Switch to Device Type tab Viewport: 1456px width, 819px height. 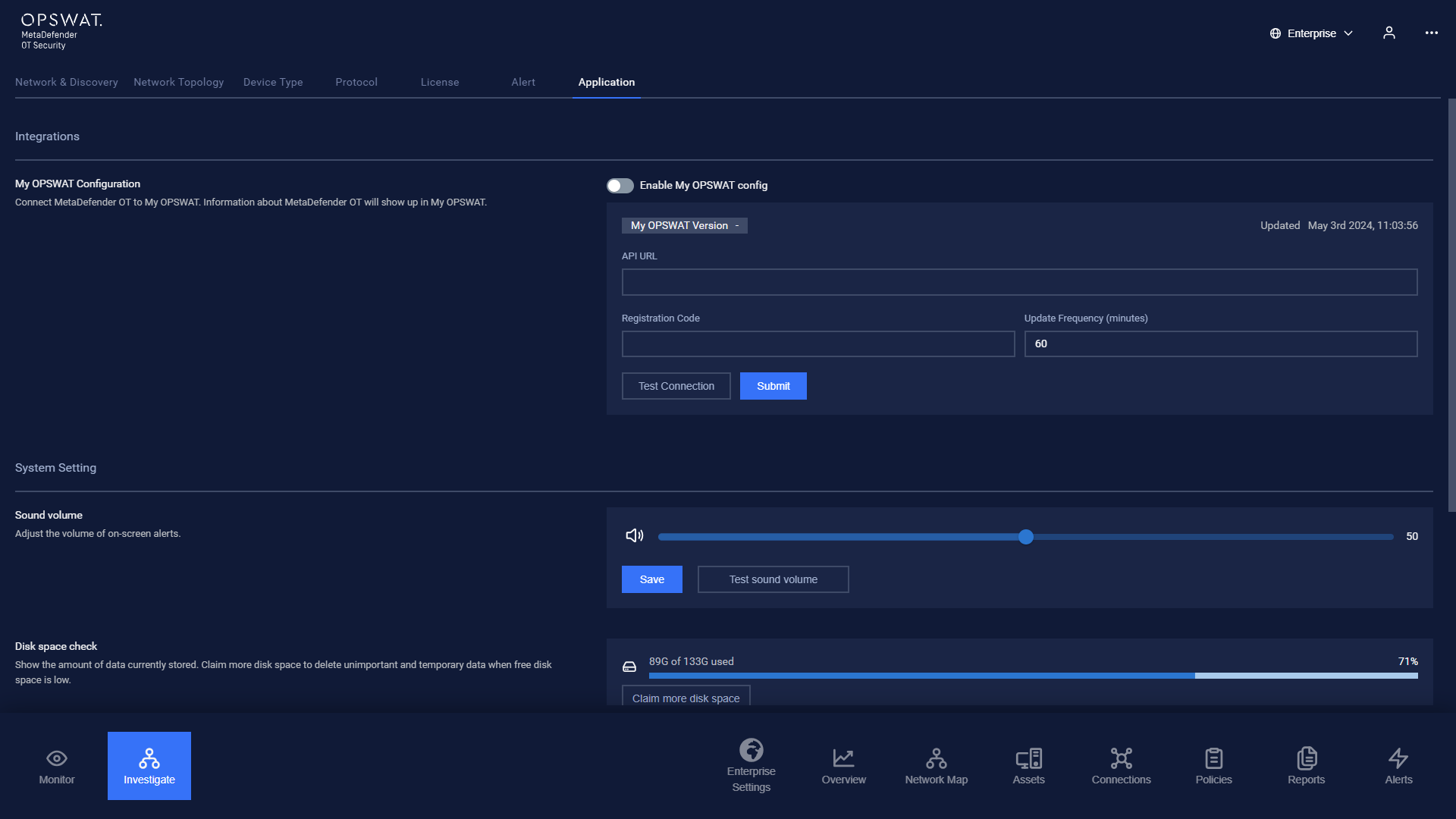pyautogui.click(x=273, y=82)
